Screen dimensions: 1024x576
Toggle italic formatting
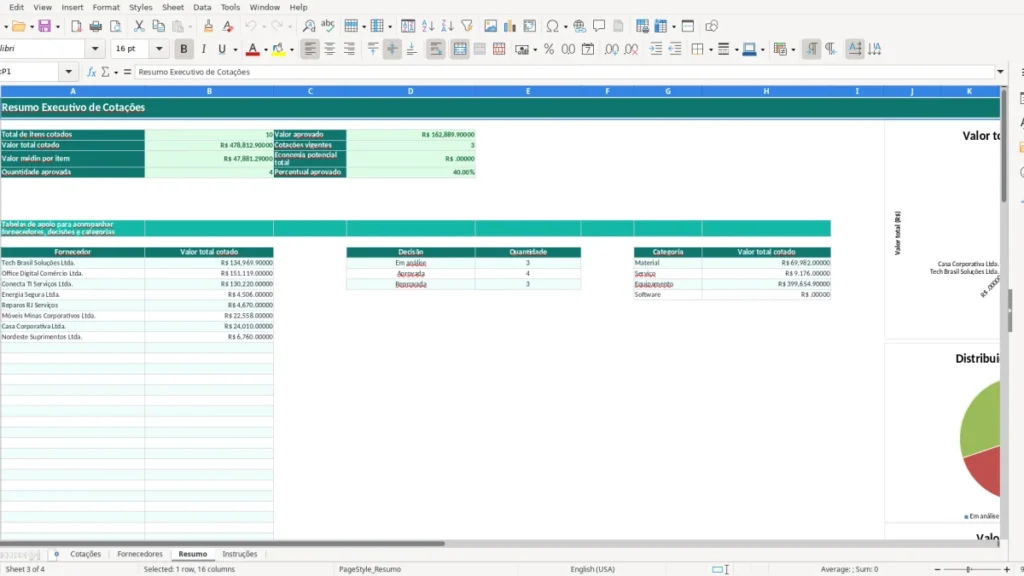[203, 49]
